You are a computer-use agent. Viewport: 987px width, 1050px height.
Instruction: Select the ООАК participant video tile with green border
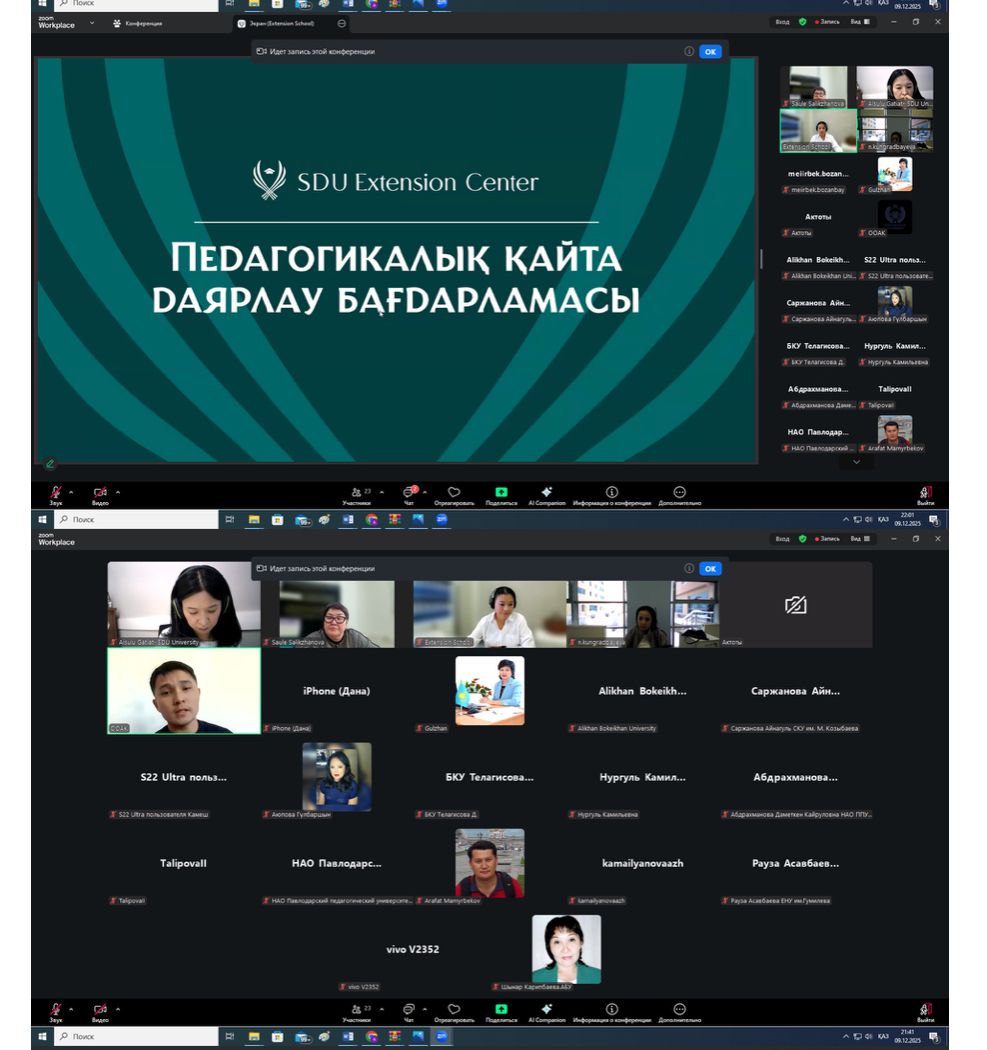click(x=184, y=690)
